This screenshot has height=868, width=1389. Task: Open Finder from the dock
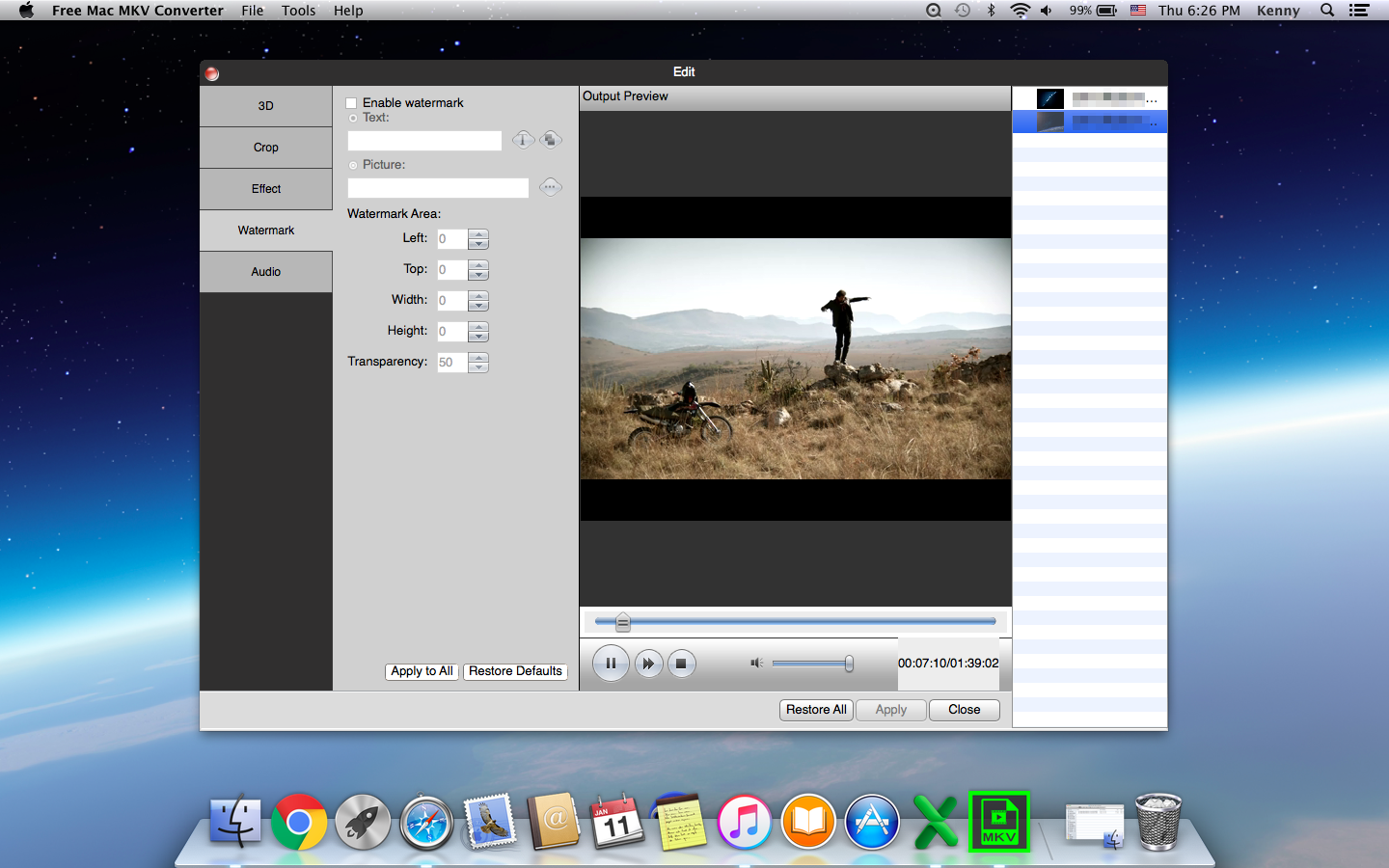(235, 822)
